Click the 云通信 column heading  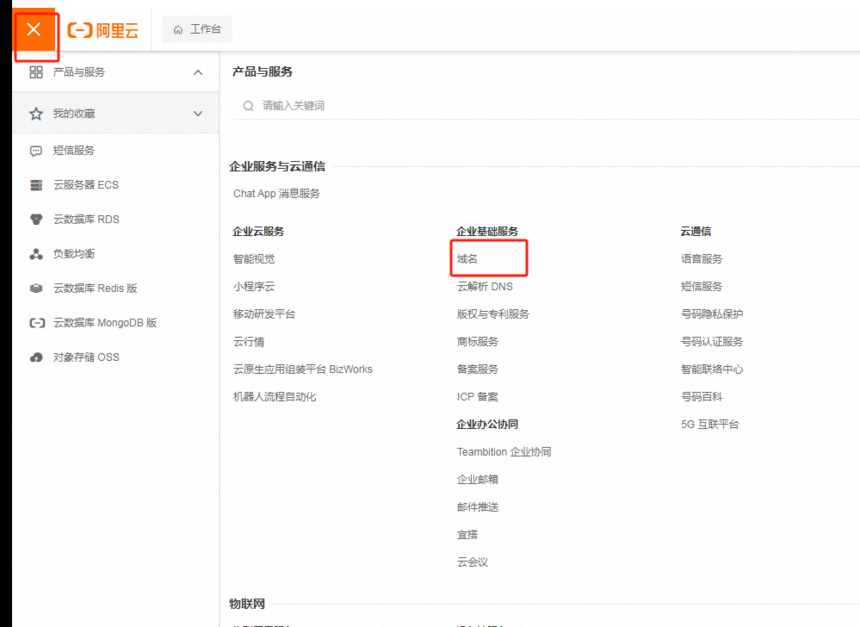[695, 231]
